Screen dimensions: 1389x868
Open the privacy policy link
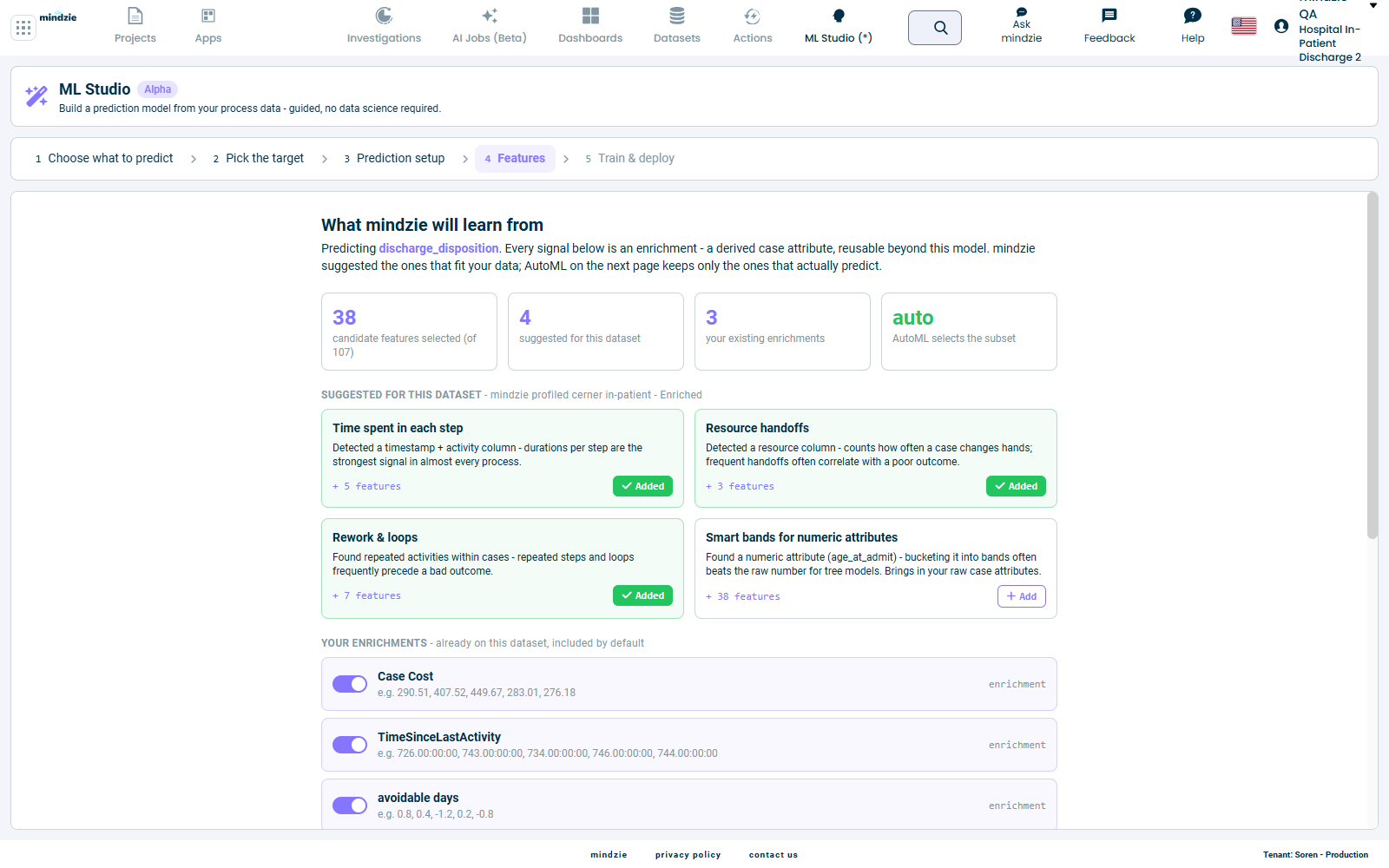(688, 855)
